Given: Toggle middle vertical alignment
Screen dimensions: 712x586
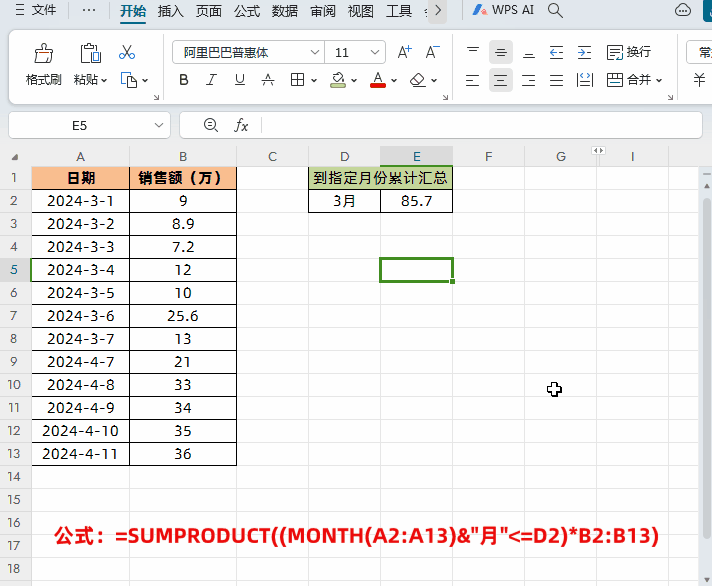Looking at the screenshot, I should pos(501,52).
